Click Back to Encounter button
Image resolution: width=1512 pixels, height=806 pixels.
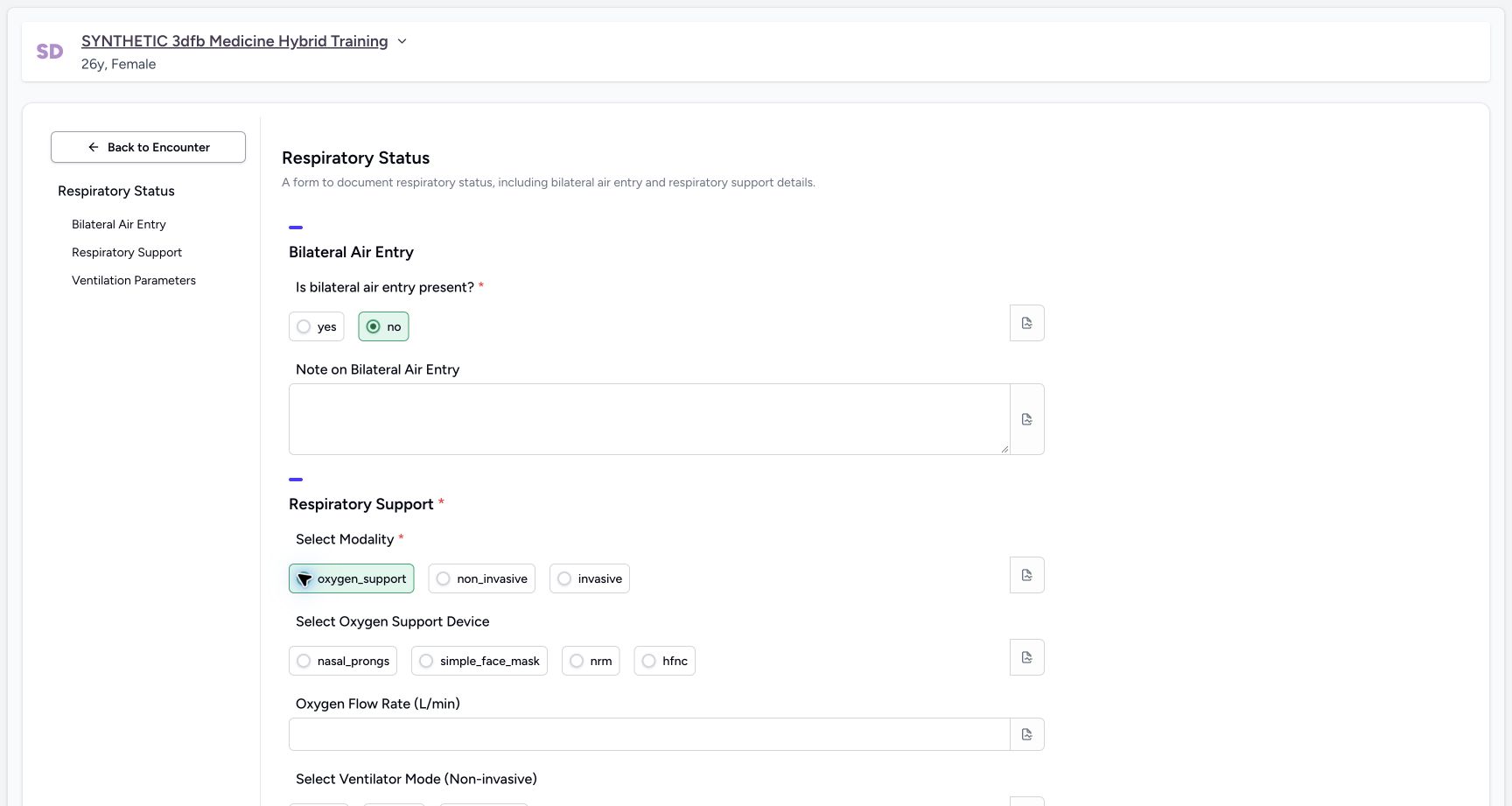[148, 147]
